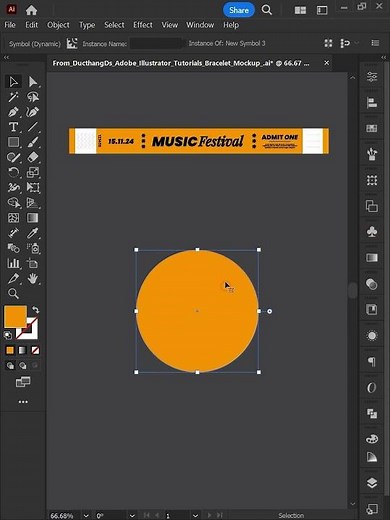Screen dimensions: 390x520
Task: Select the Shape Builder tool
Action: tap(13, 202)
